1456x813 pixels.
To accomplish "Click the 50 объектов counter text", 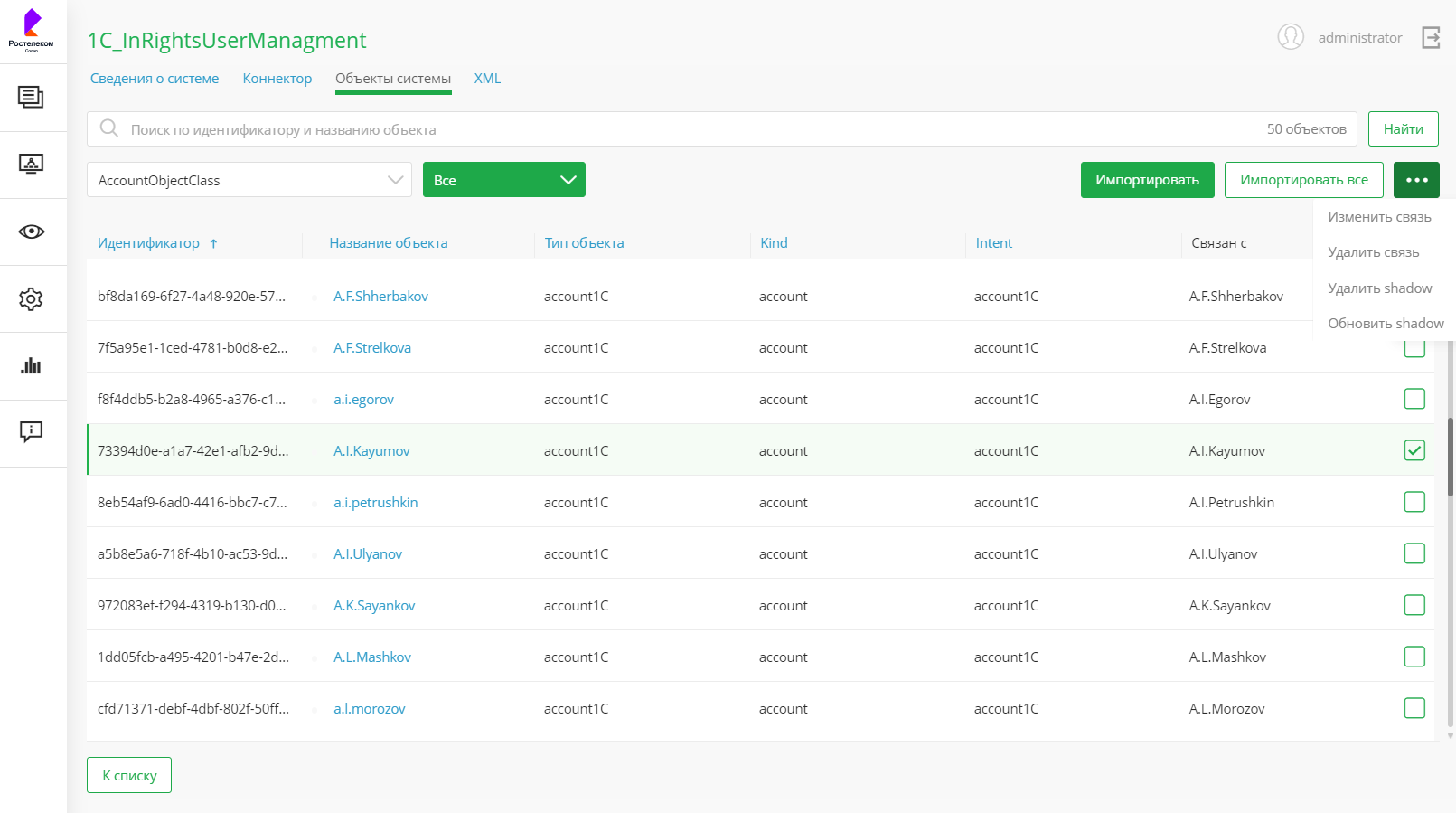I will [1306, 129].
